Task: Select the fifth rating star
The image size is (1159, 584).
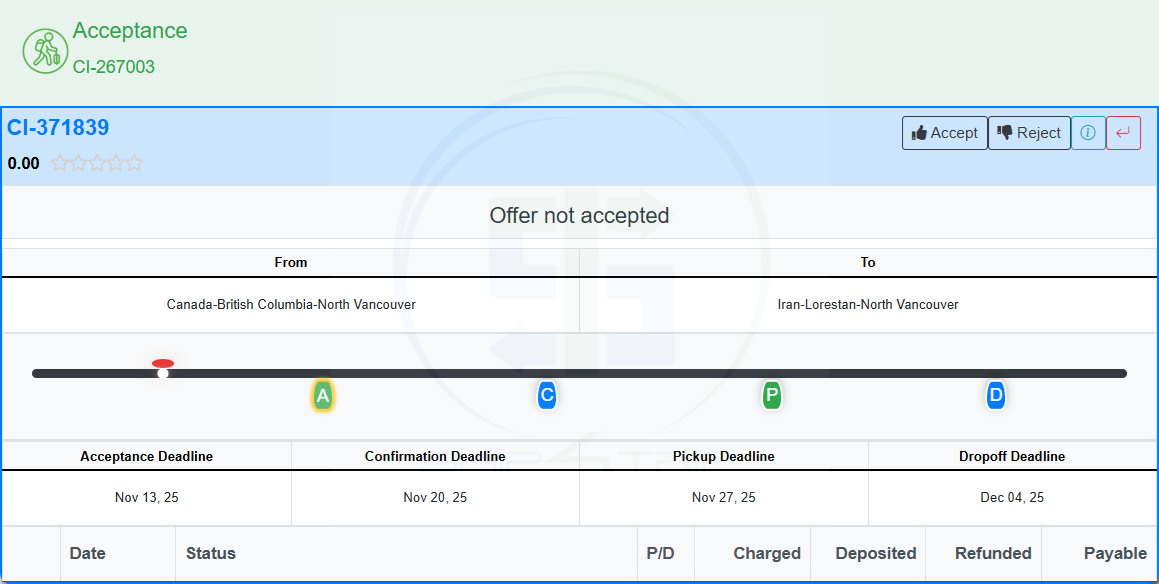Action: point(133,162)
